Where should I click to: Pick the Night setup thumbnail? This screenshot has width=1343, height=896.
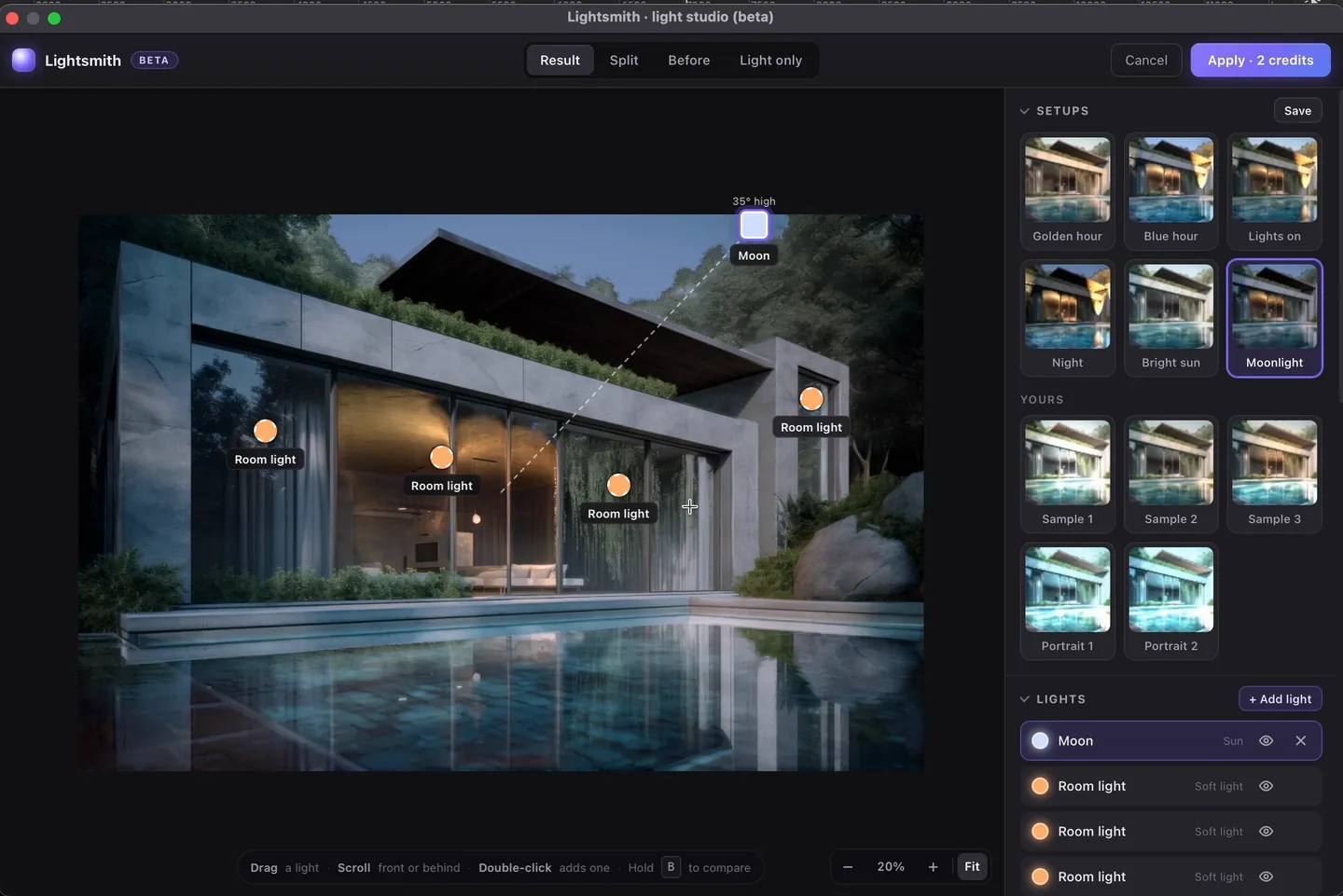pyautogui.click(x=1068, y=318)
